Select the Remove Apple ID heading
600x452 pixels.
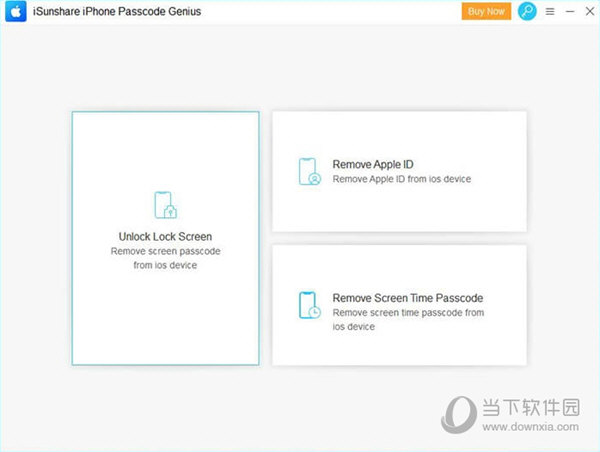[x=373, y=164]
